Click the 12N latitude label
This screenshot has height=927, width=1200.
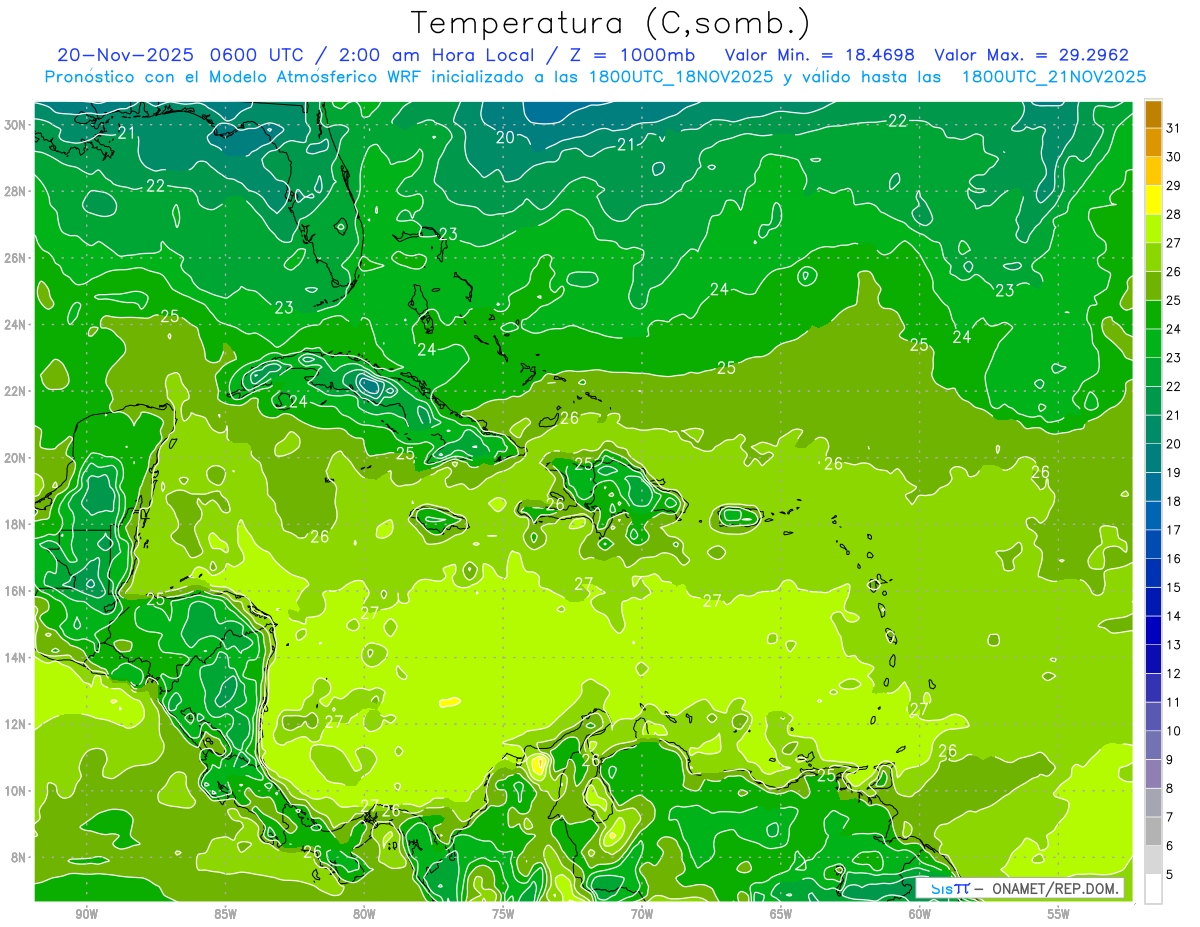[17, 724]
